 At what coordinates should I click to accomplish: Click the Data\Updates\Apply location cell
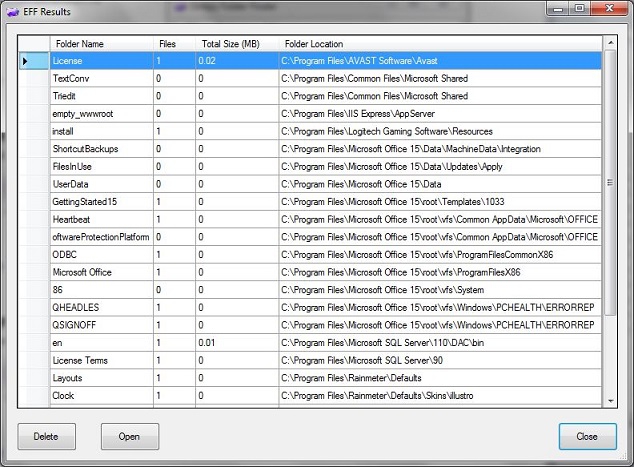pyautogui.click(x=440, y=167)
